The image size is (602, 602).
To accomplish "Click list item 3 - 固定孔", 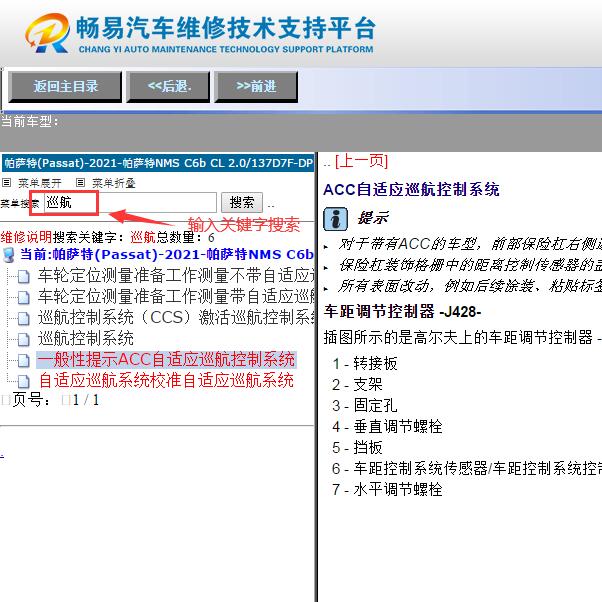I will pyautogui.click(x=365, y=405).
